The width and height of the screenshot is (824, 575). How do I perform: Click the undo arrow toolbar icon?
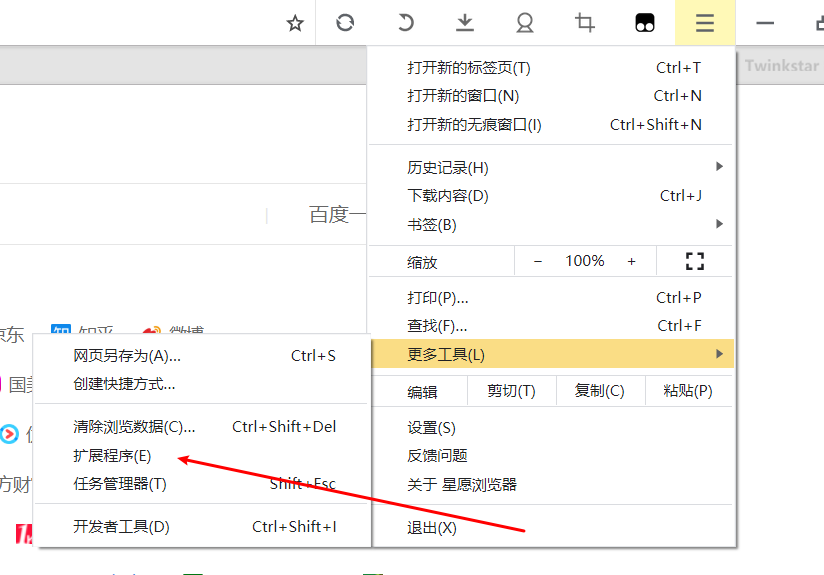[x=405, y=23]
